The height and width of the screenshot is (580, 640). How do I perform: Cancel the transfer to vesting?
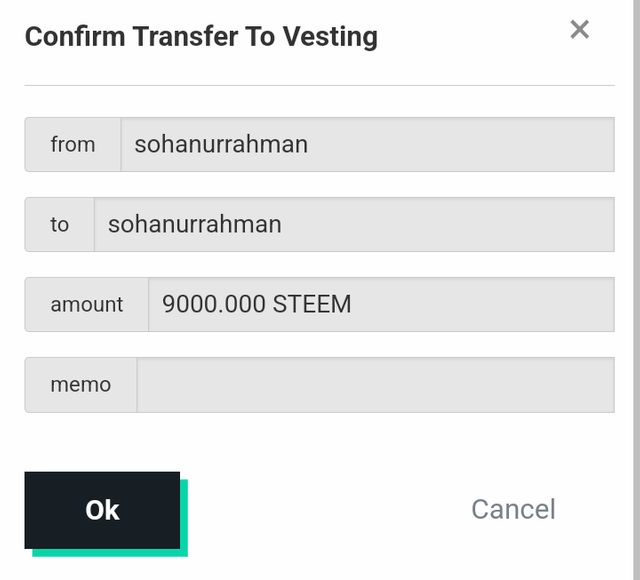513,509
